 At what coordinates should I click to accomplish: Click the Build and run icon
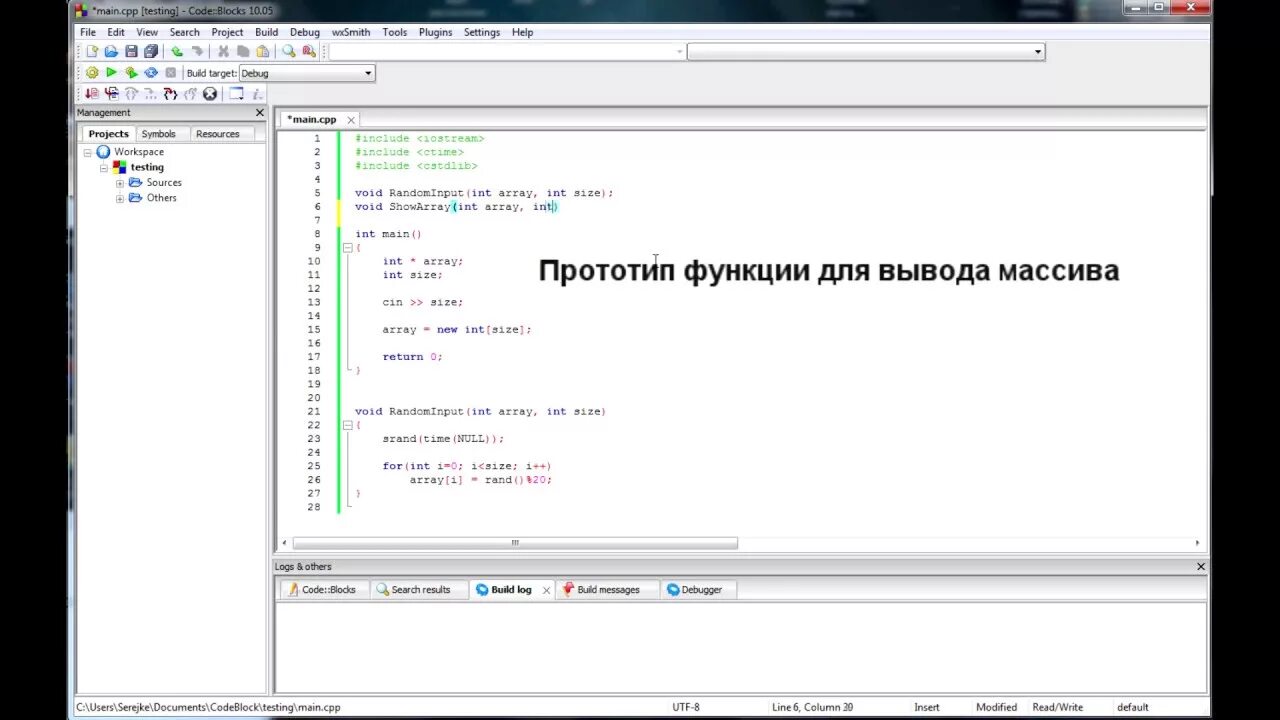click(131, 73)
